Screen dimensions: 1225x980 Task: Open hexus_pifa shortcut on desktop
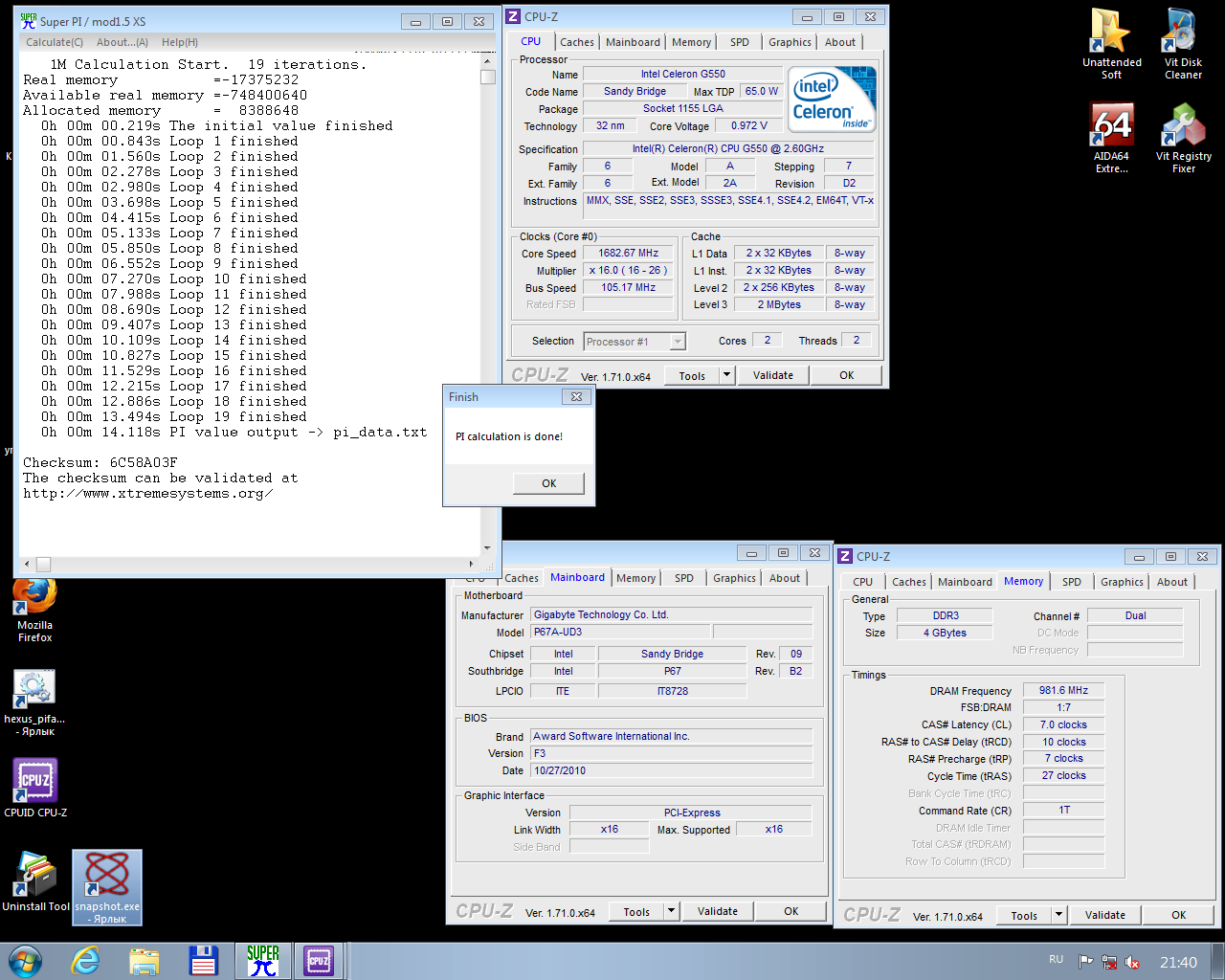pyautogui.click(x=34, y=702)
